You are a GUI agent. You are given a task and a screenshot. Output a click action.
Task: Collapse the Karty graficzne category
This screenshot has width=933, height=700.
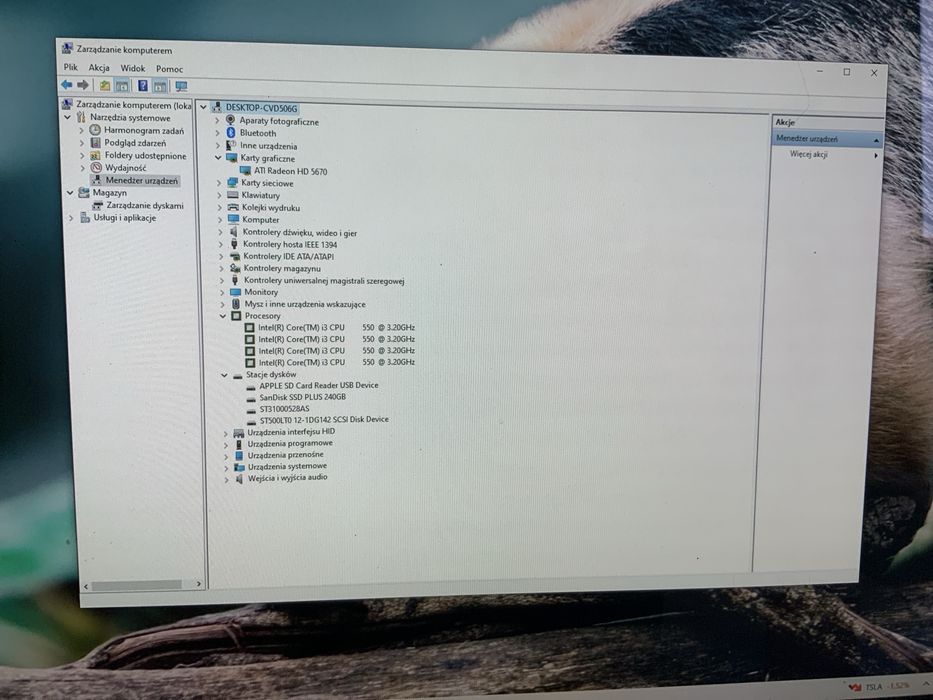coord(218,158)
